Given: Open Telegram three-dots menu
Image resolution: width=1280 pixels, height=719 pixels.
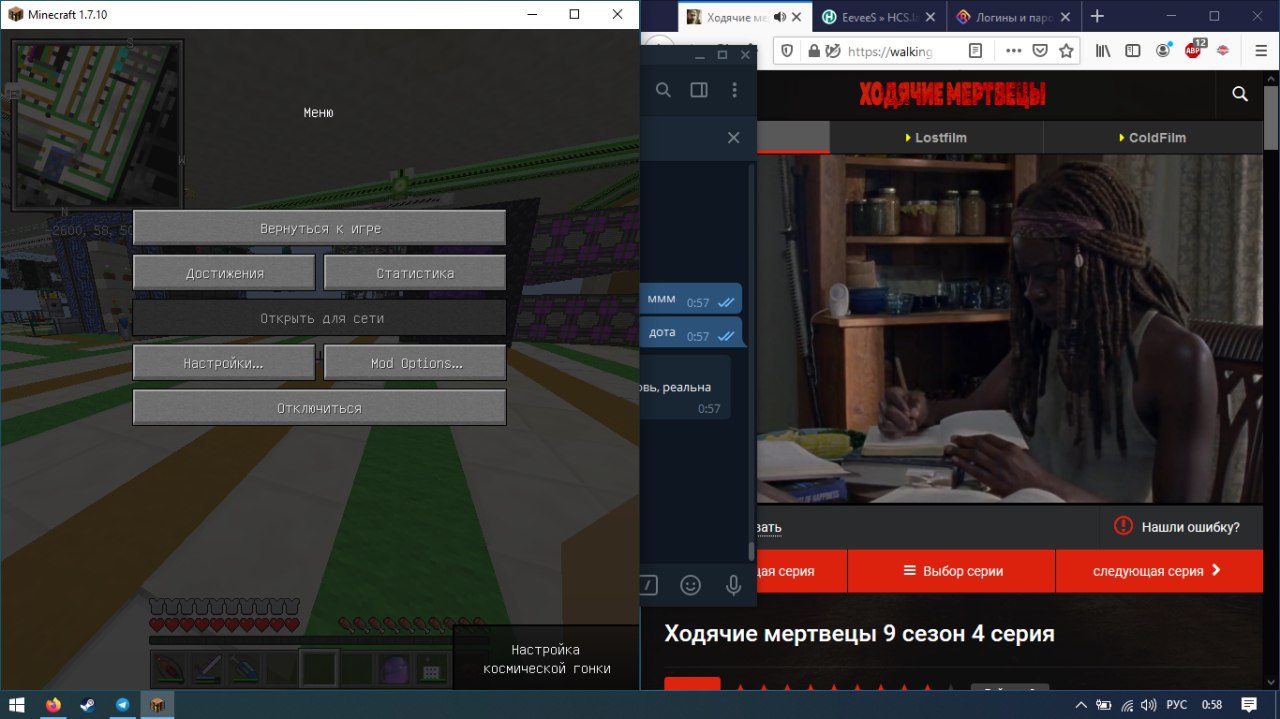Looking at the screenshot, I should pyautogui.click(x=735, y=90).
